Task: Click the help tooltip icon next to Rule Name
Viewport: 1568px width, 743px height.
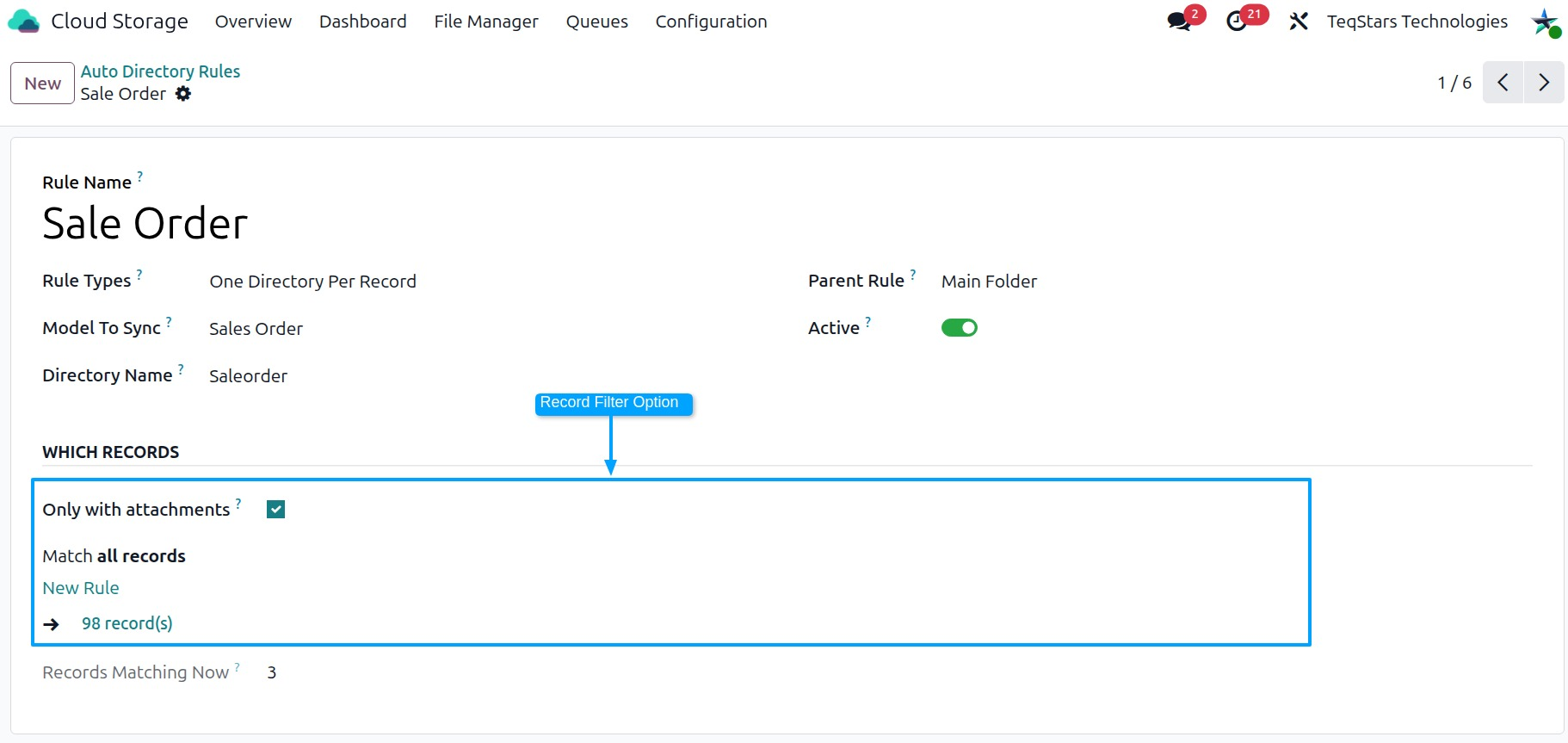Action: [140, 176]
